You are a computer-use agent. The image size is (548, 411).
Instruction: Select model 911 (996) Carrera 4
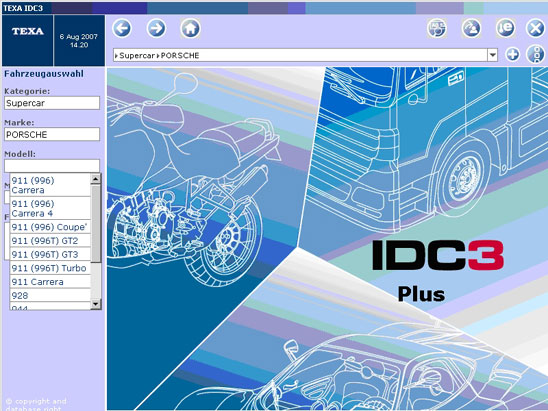tap(50, 208)
